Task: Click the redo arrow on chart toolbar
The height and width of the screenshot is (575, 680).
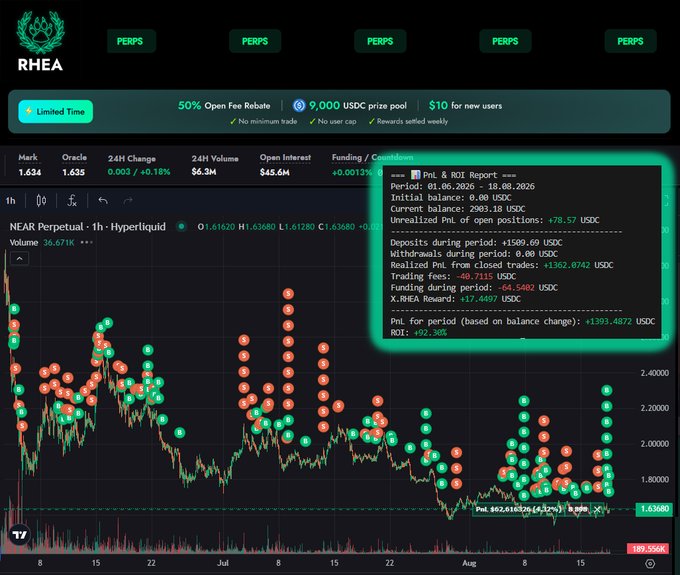Action: (128, 201)
